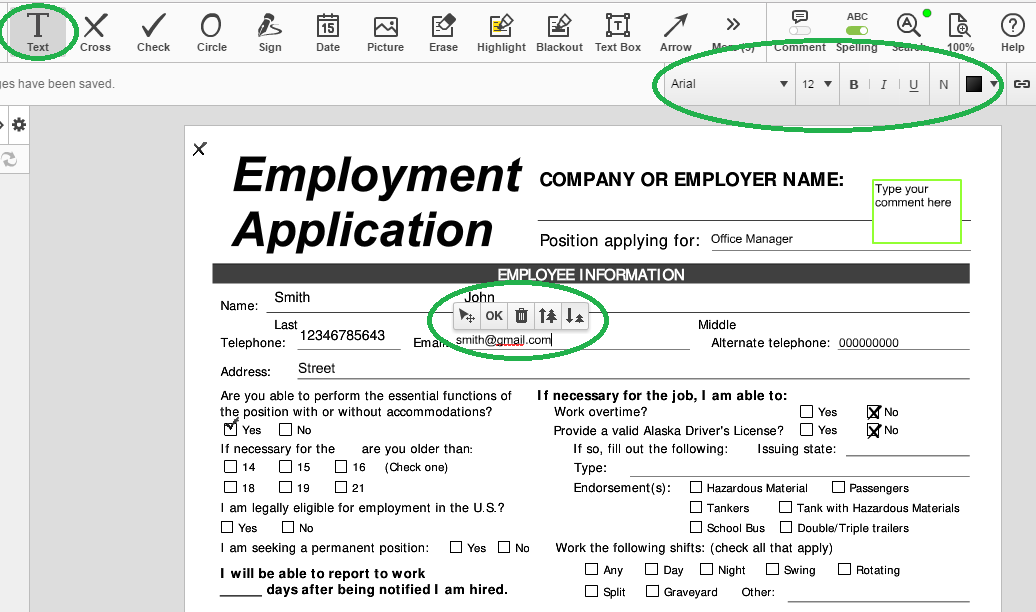Check No for accommodations question
Viewport: 1036px width, 612px height.
coord(285,430)
